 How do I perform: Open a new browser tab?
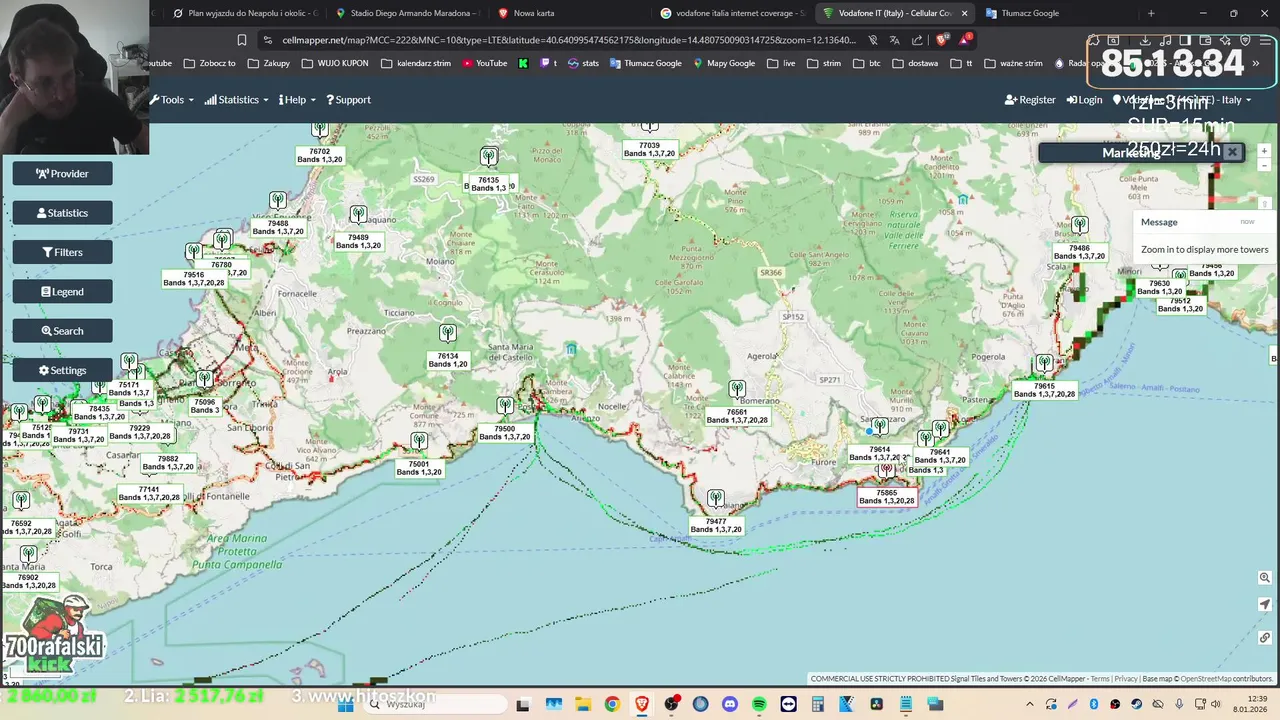tap(1151, 13)
